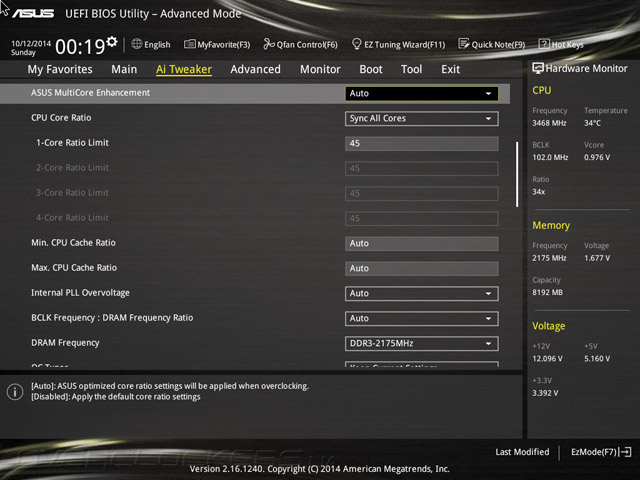Select the Exit tab
This screenshot has height=480, width=640.
[450, 69]
